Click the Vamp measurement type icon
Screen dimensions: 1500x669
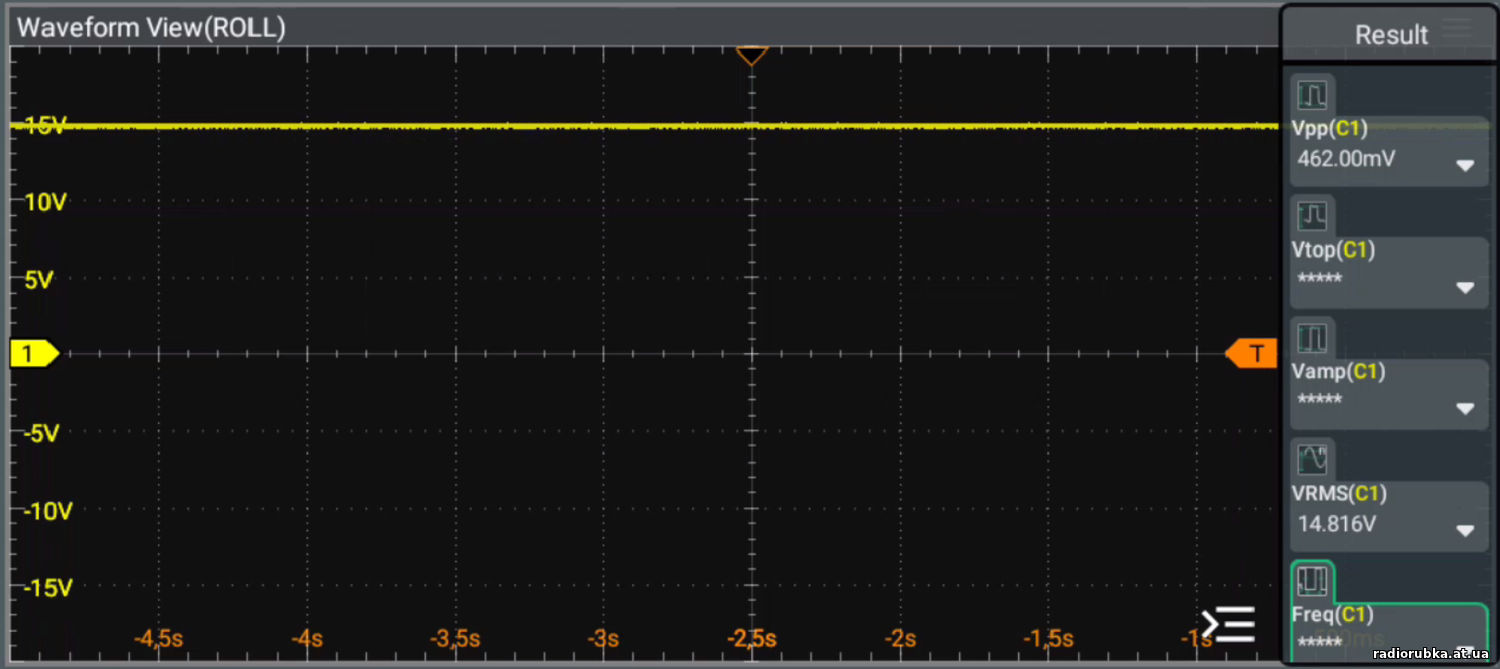click(x=1312, y=338)
